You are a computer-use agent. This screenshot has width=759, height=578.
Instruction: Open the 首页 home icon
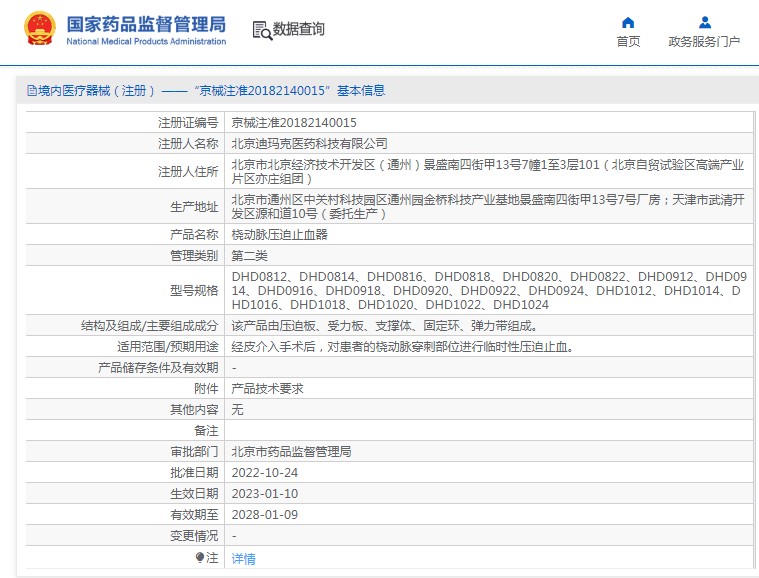click(x=628, y=22)
